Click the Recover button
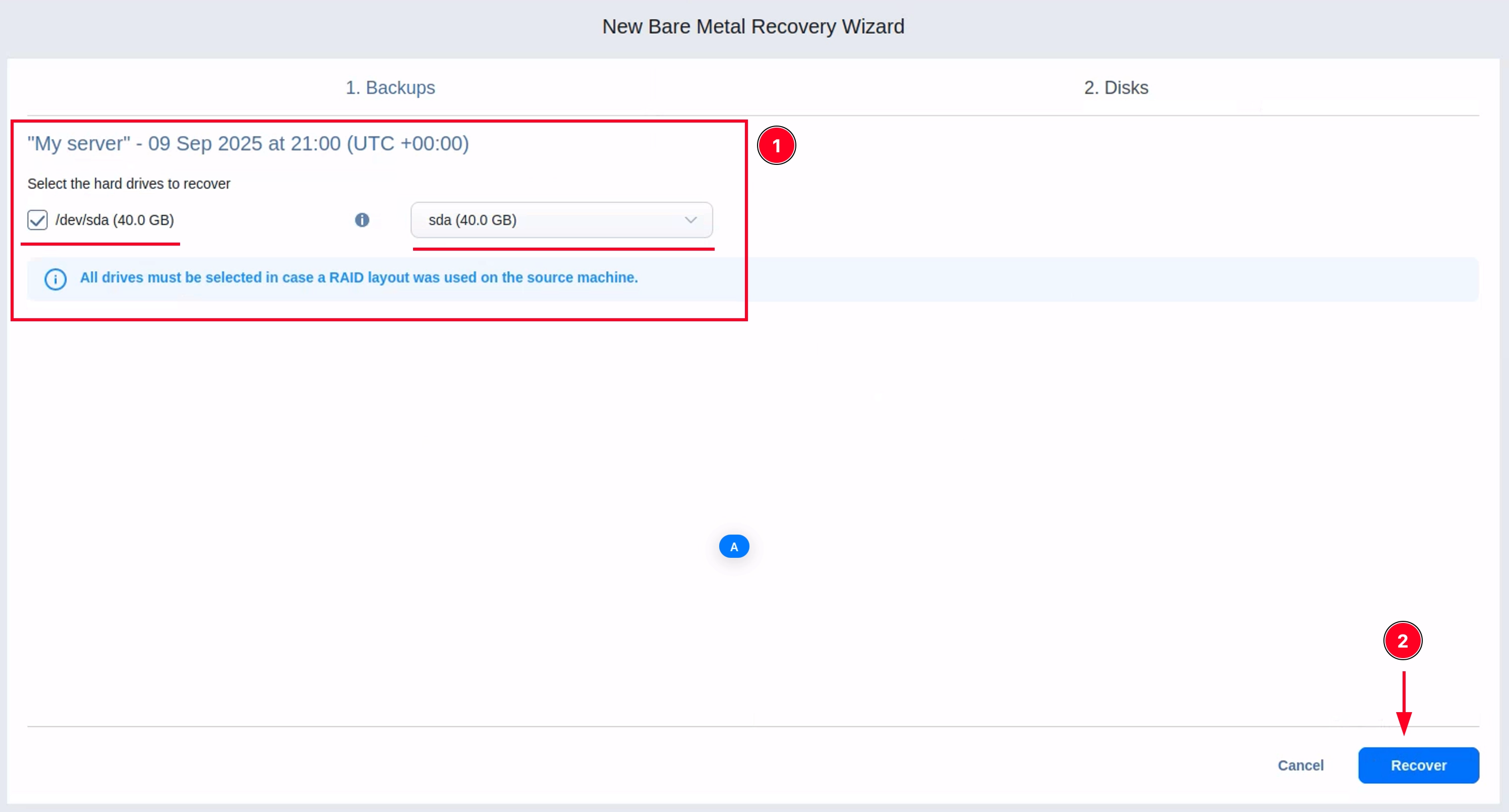This screenshot has height=812, width=1509. pos(1418,765)
